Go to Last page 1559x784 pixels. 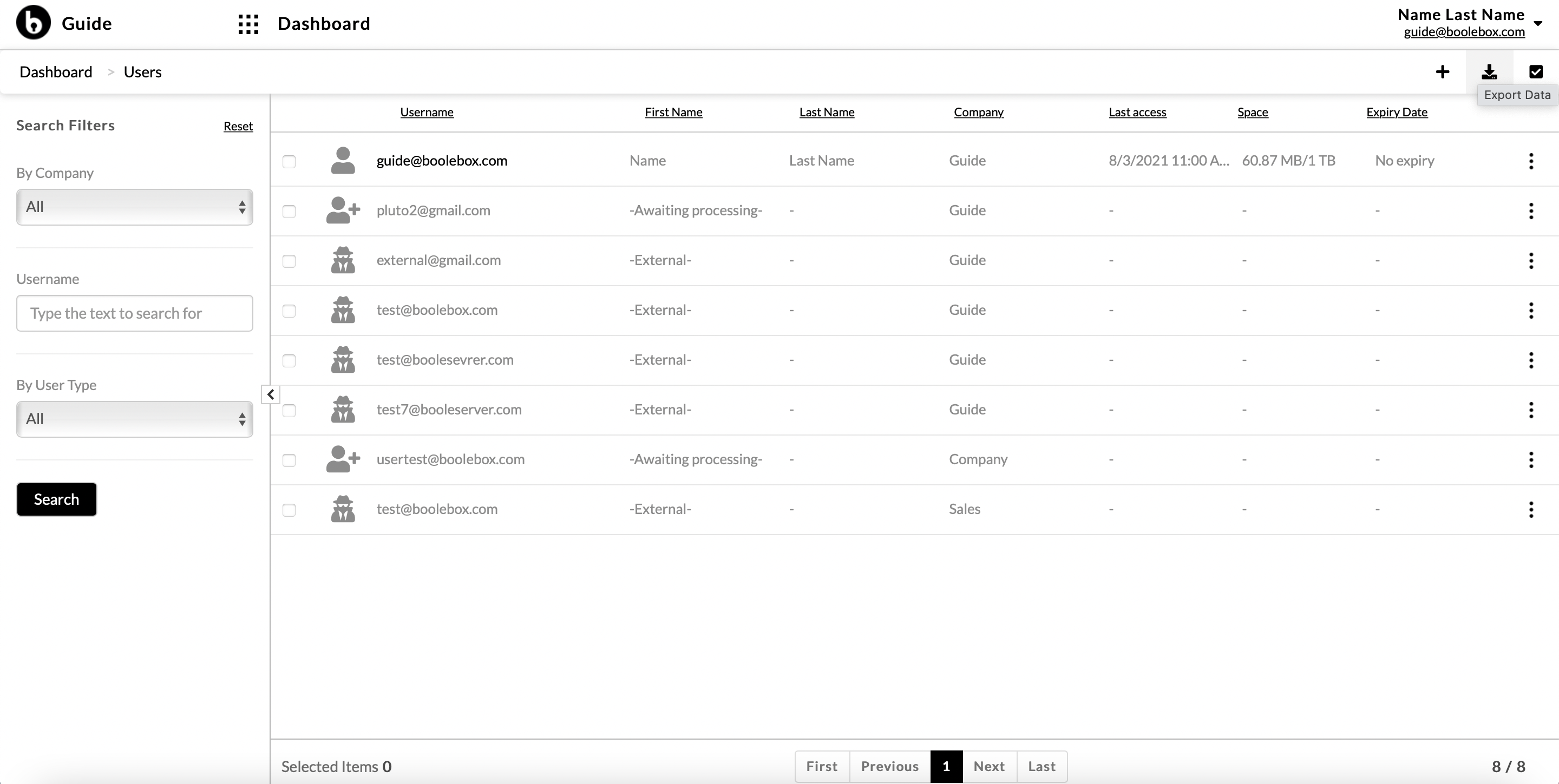point(1041,766)
